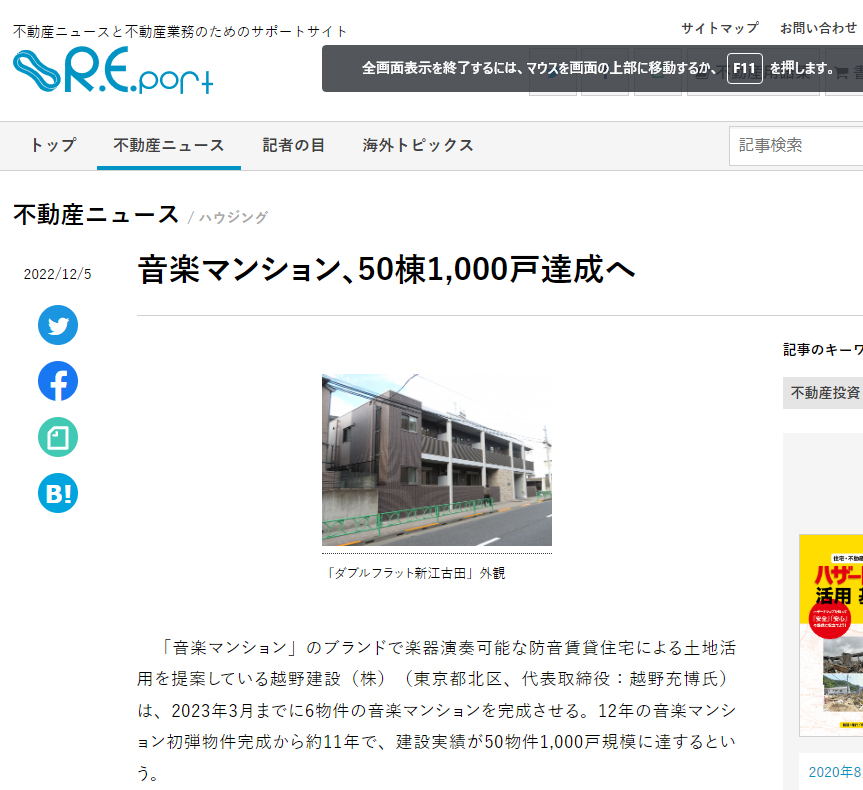Open the サイトマップ link
Image resolution: width=863 pixels, height=790 pixels.
[719, 28]
